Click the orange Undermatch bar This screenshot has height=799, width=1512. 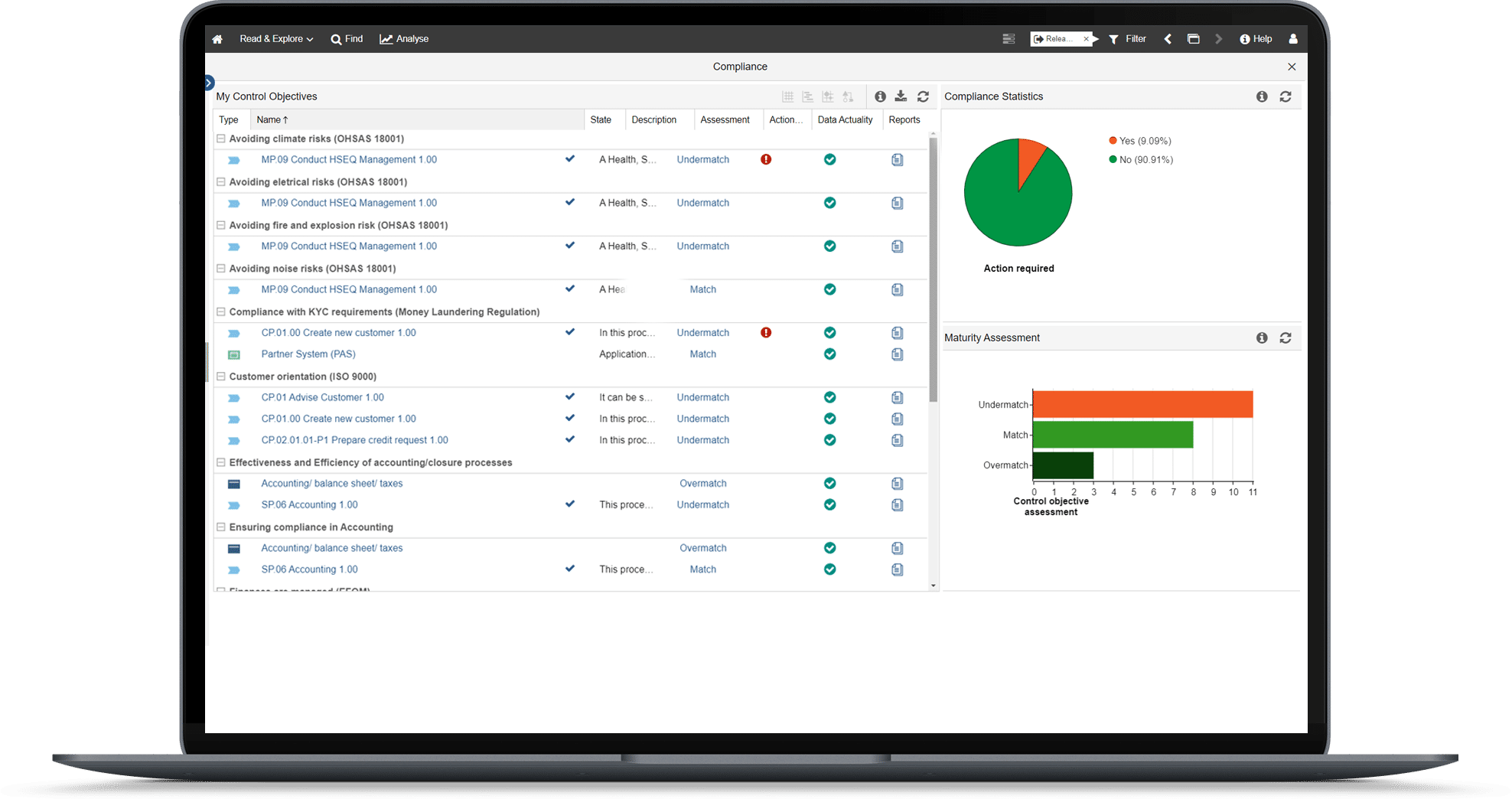pyautogui.click(x=1142, y=404)
